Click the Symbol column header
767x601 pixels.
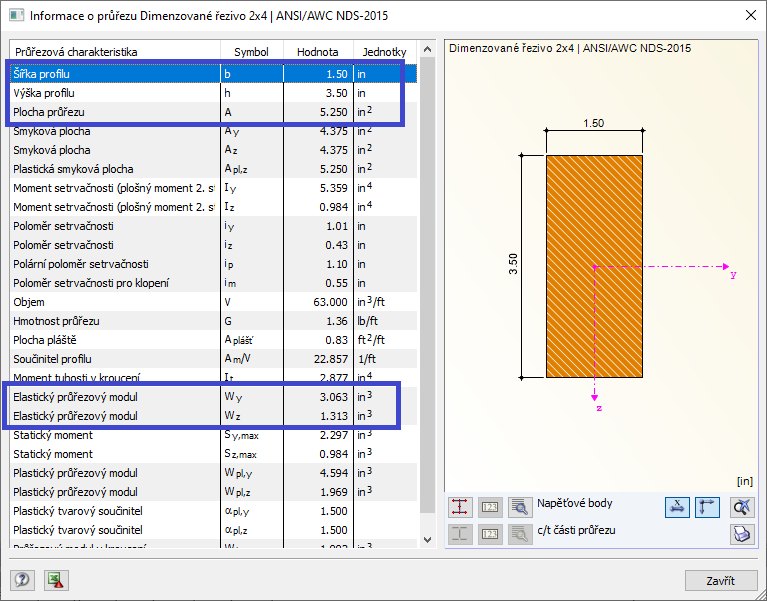(x=251, y=52)
